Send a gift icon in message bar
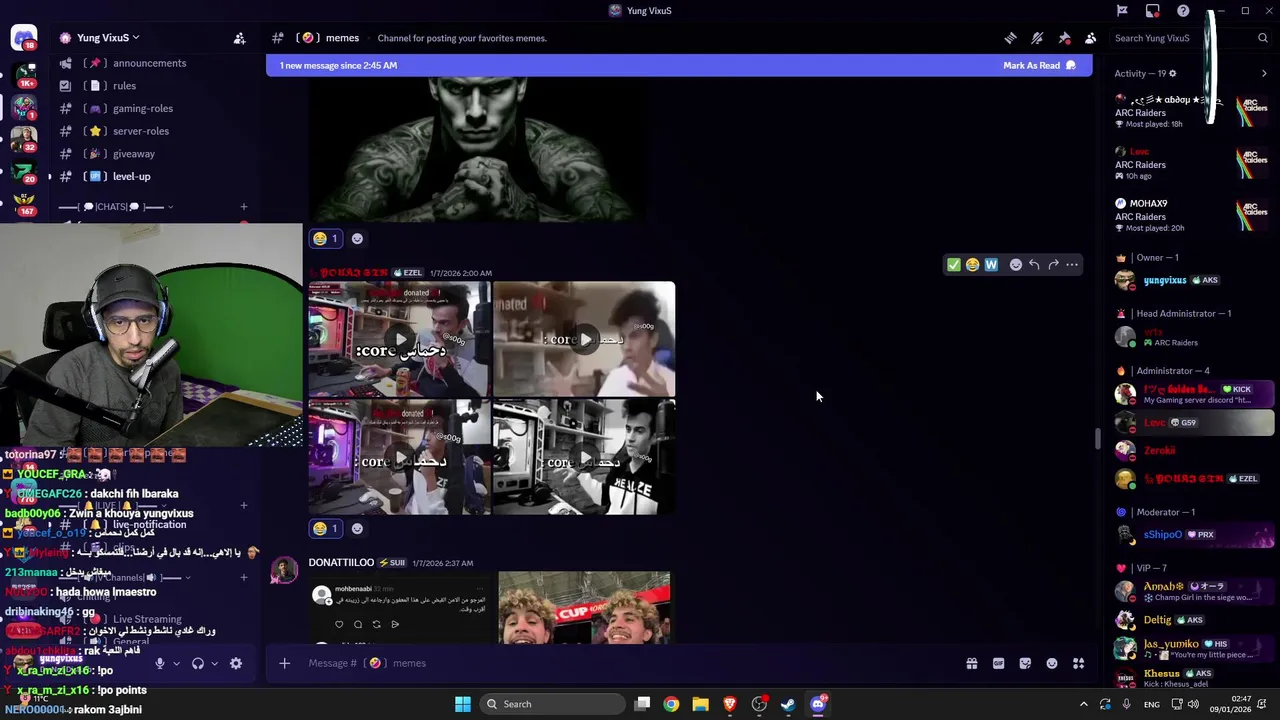 click(x=971, y=663)
